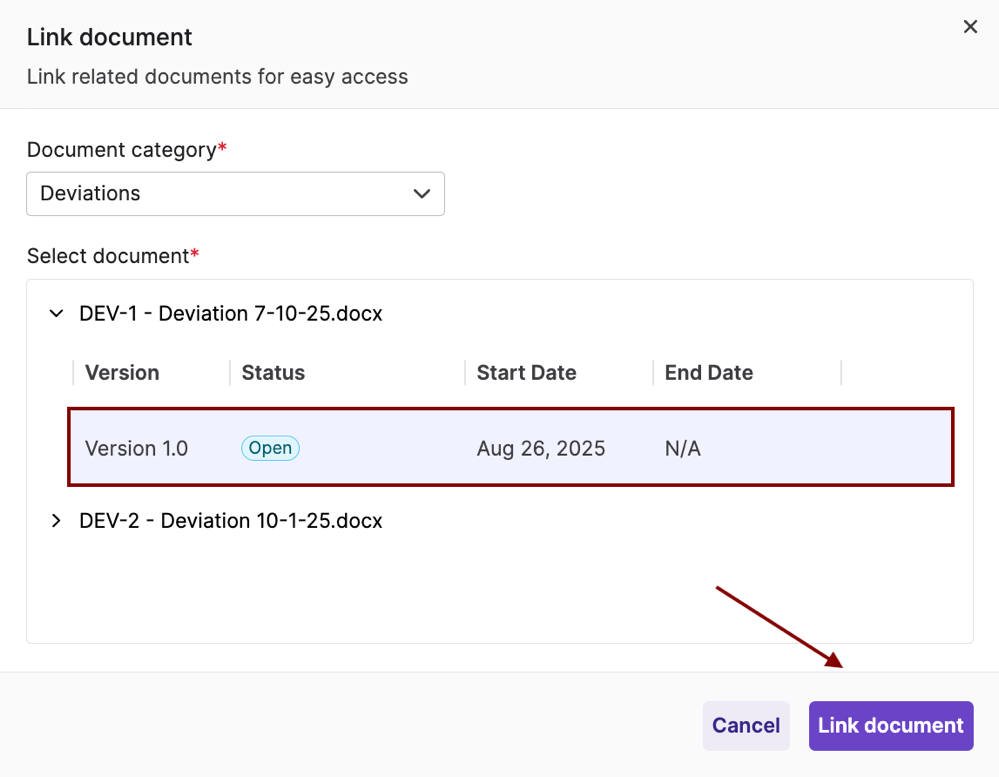Expand the DEV-2 document chevron
The height and width of the screenshot is (777, 999).
coord(56,521)
